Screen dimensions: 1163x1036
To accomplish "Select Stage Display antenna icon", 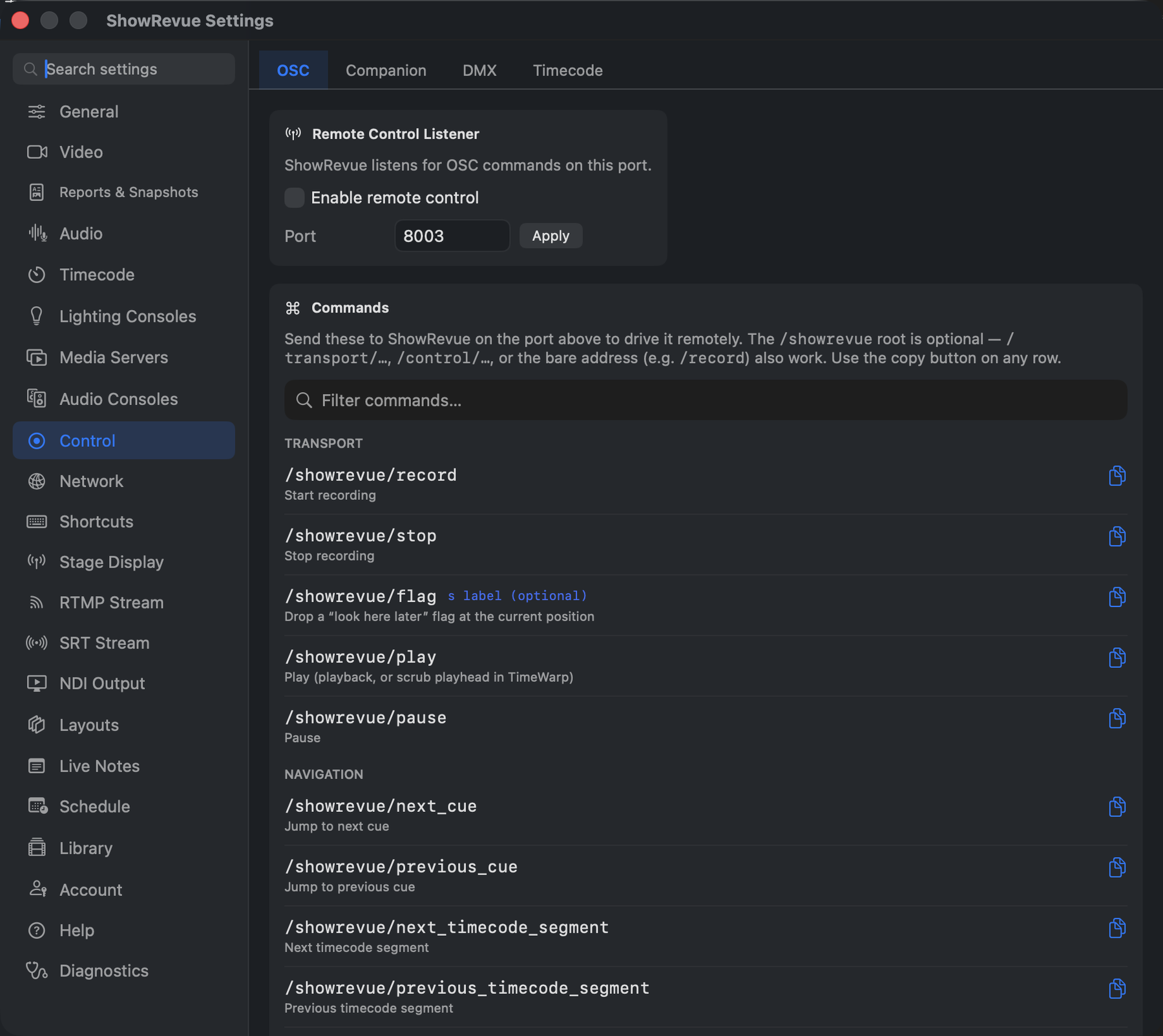I will point(37,562).
